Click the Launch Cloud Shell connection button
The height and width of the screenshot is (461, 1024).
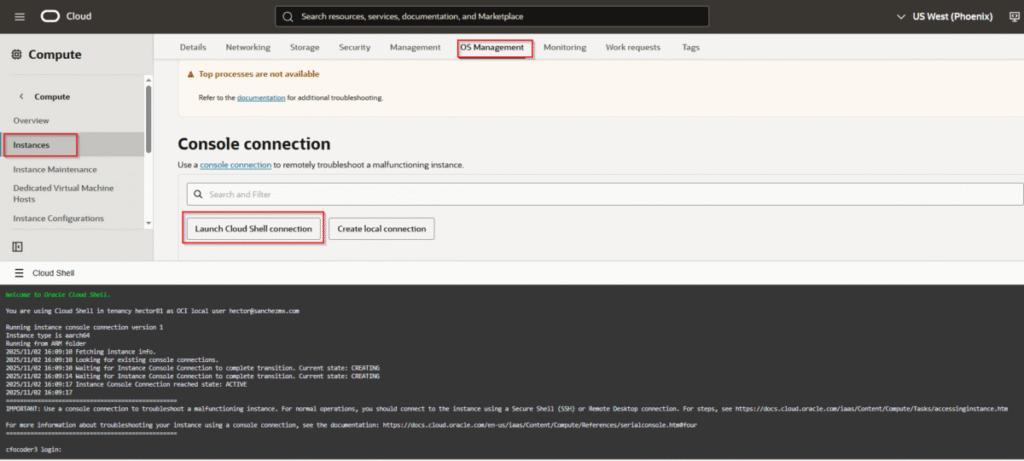tap(253, 229)
